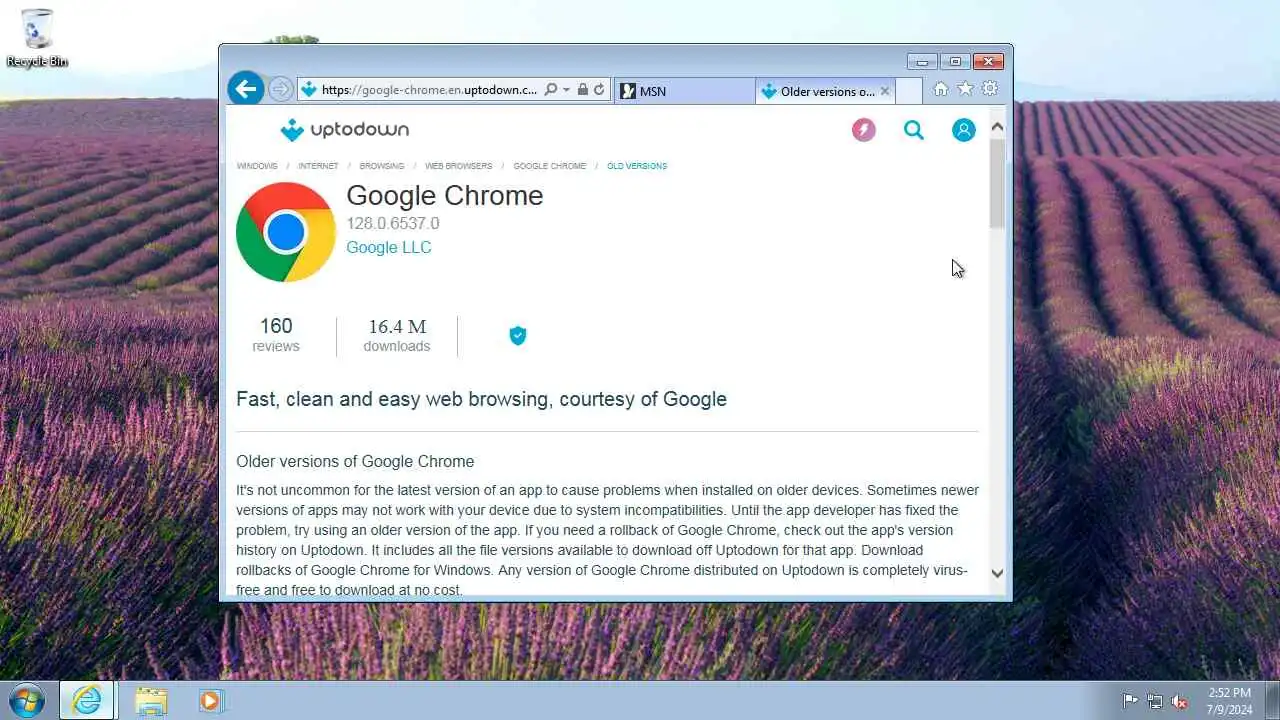Open IE Tools gear icon
The width and height of the screenshot is (1280, 720).
(989, 89)
